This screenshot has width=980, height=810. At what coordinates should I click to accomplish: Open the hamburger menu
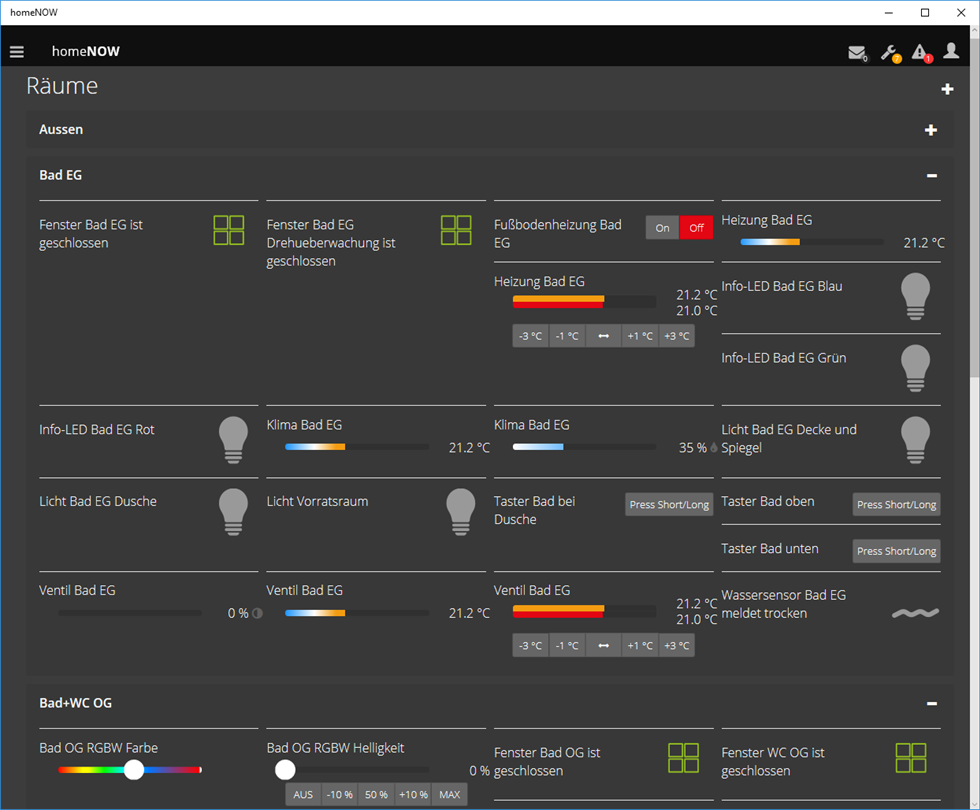17,52
